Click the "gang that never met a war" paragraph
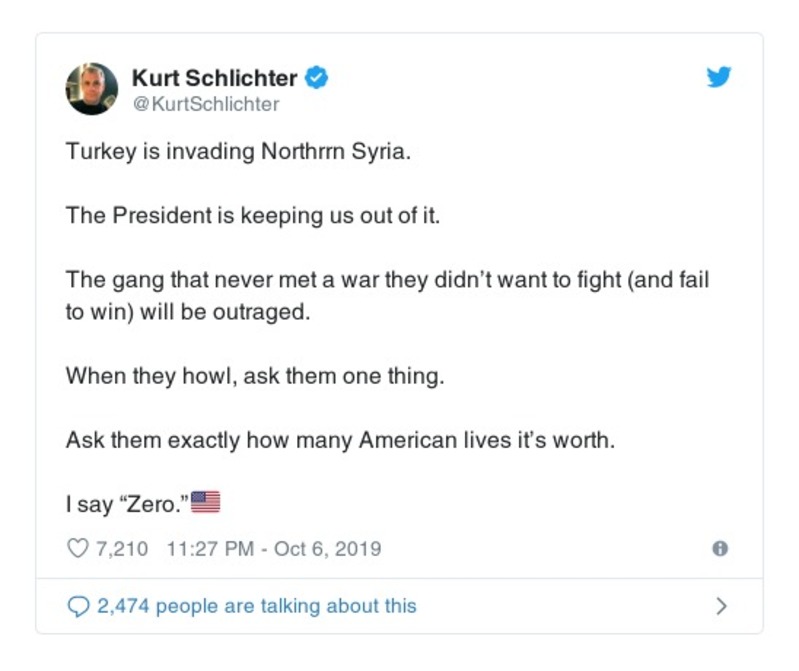 (x=387, y=280)
